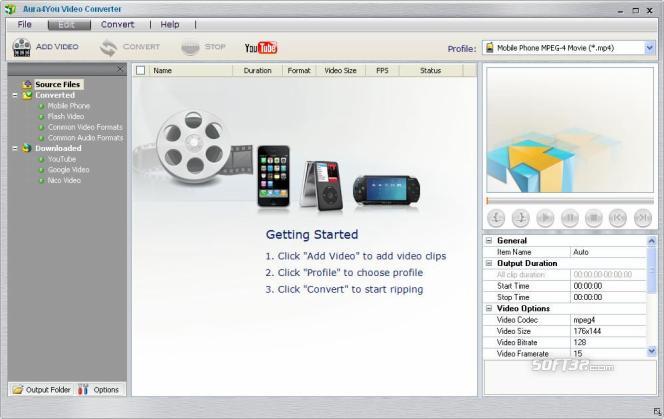664x419 pixels.
Task: Close the left sidebar panel
Action: click(120, 69)
